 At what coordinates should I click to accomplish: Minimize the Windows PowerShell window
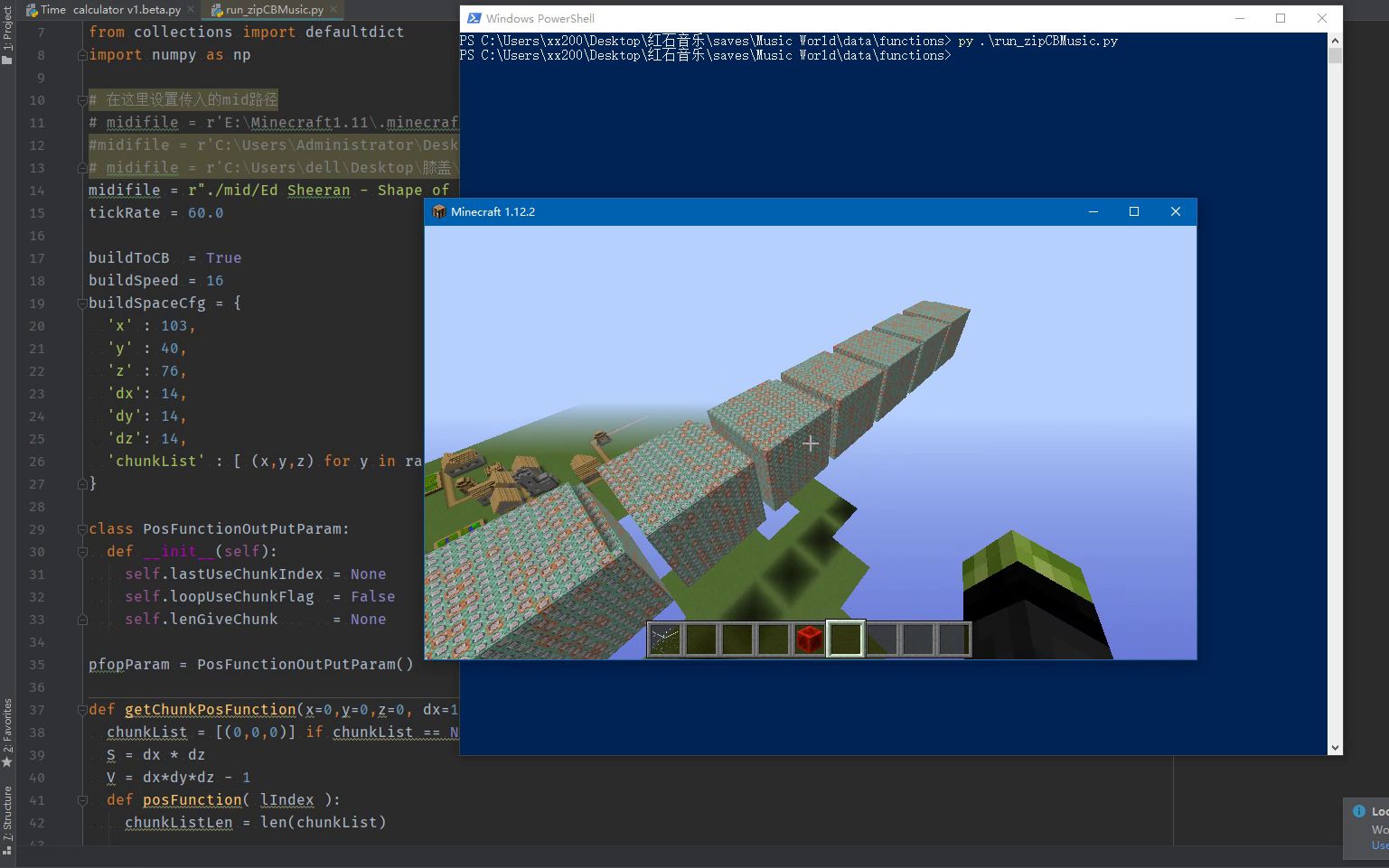(x=1240, y=18)
